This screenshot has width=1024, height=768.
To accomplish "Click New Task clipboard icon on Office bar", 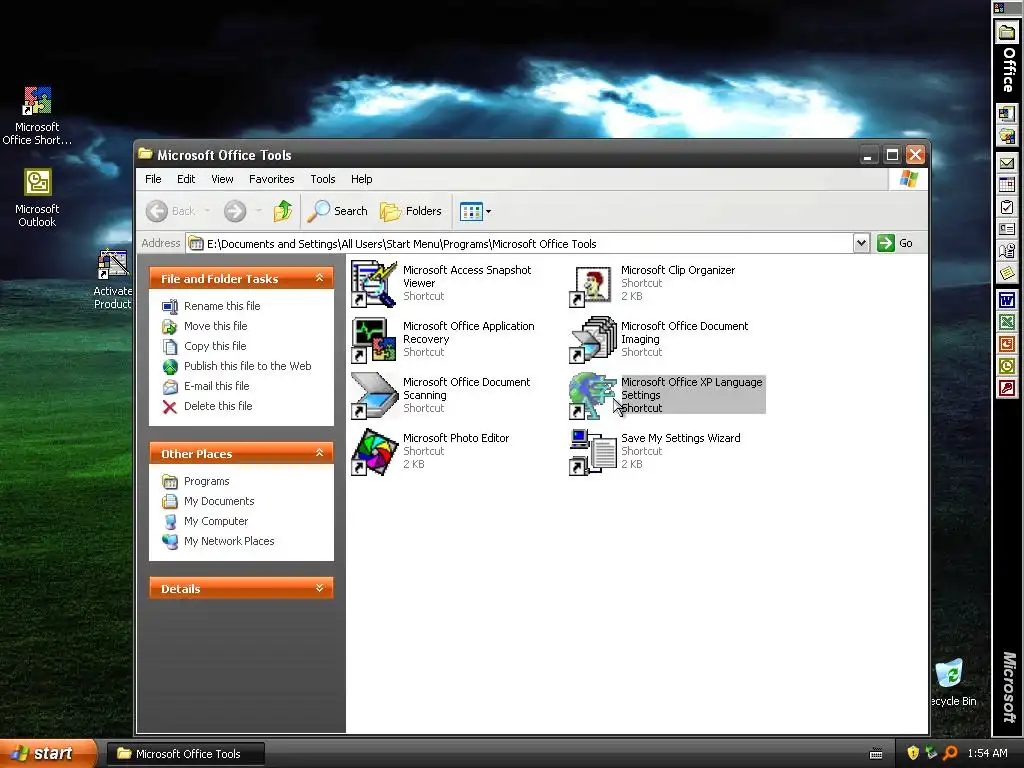I will click(x=1006, y=207).
